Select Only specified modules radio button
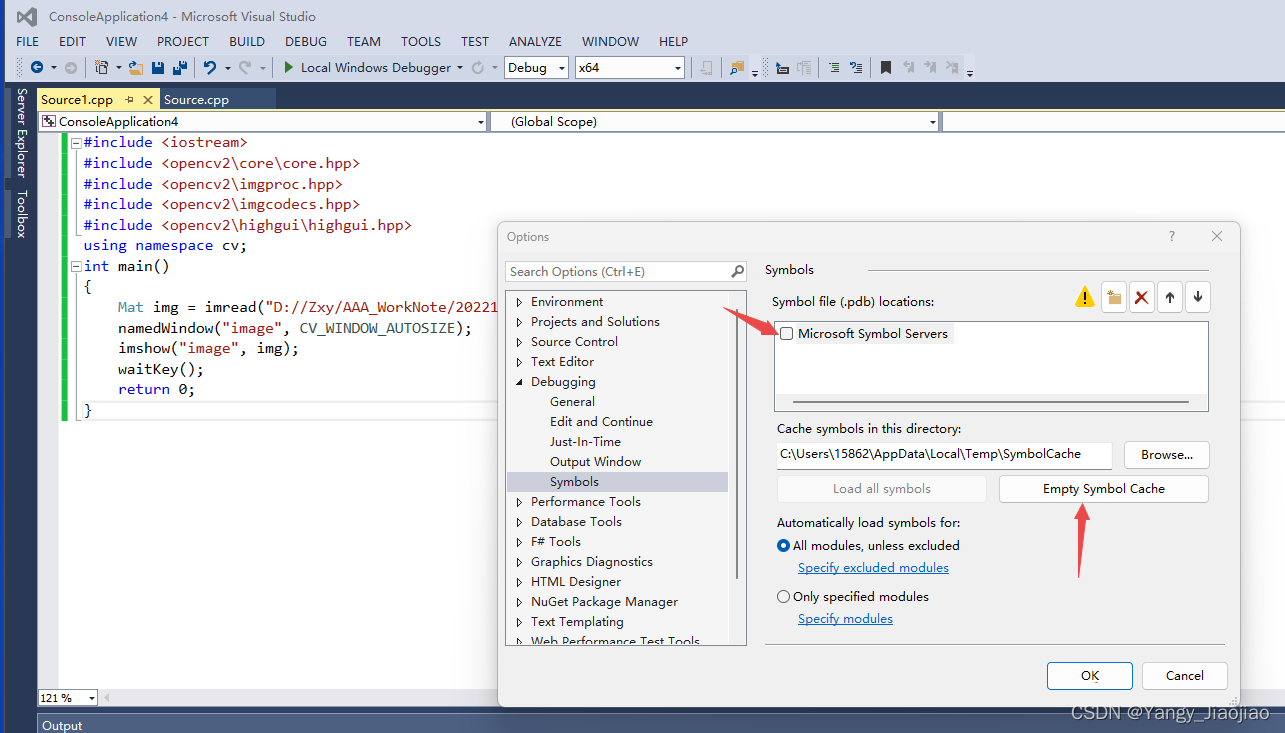The width and height of the screenshot is (1285, 733). pos(784,597)
